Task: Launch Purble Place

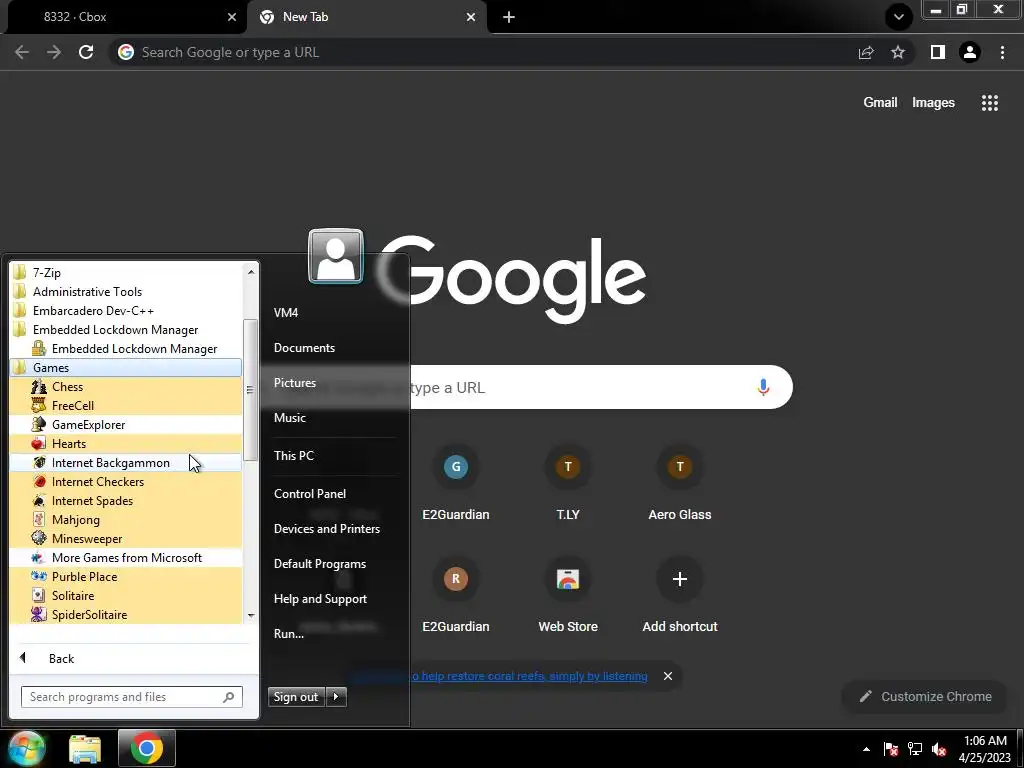Action: [x=126, y=576]
